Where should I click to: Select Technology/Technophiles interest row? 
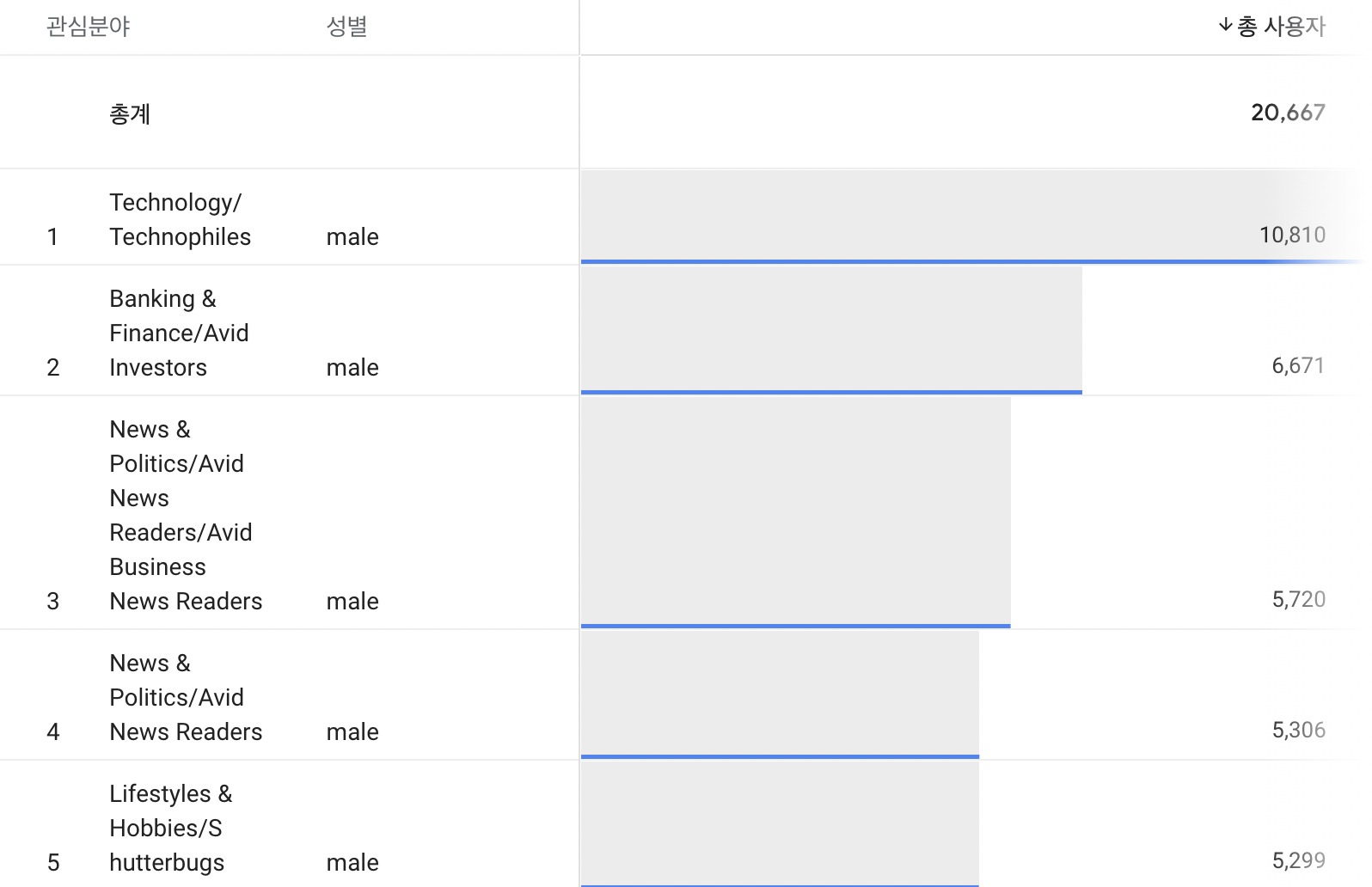coord(180,219)
